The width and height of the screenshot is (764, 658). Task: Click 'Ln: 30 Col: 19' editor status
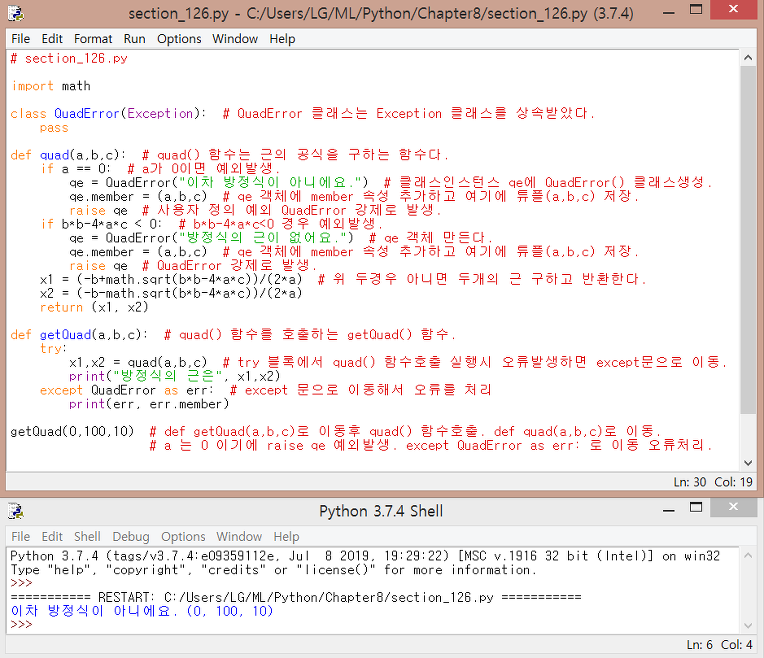[713, 482]
